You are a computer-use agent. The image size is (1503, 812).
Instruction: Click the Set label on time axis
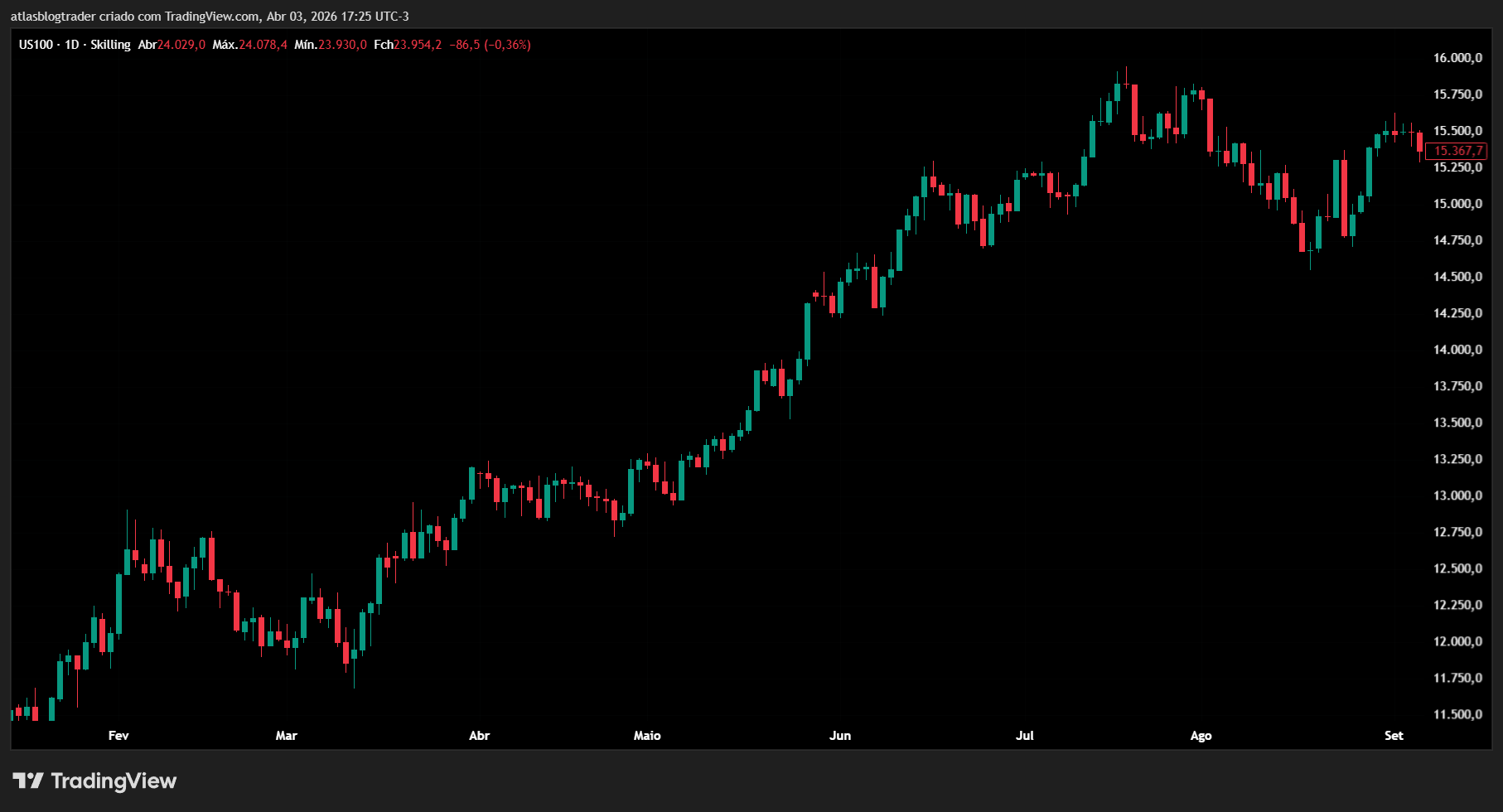coord(1394,736)
